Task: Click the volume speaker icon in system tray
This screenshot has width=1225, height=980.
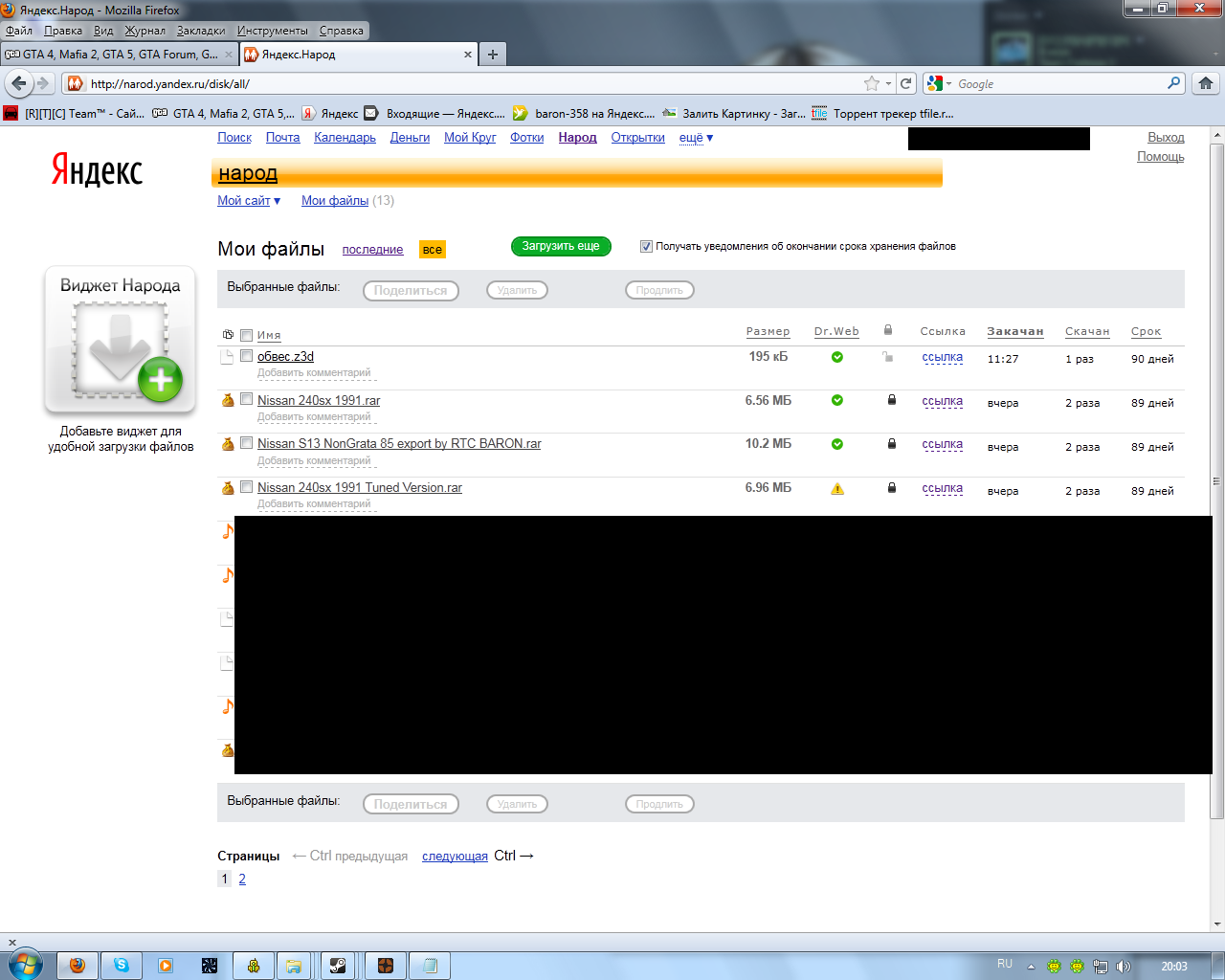Action: [1124, 967]
